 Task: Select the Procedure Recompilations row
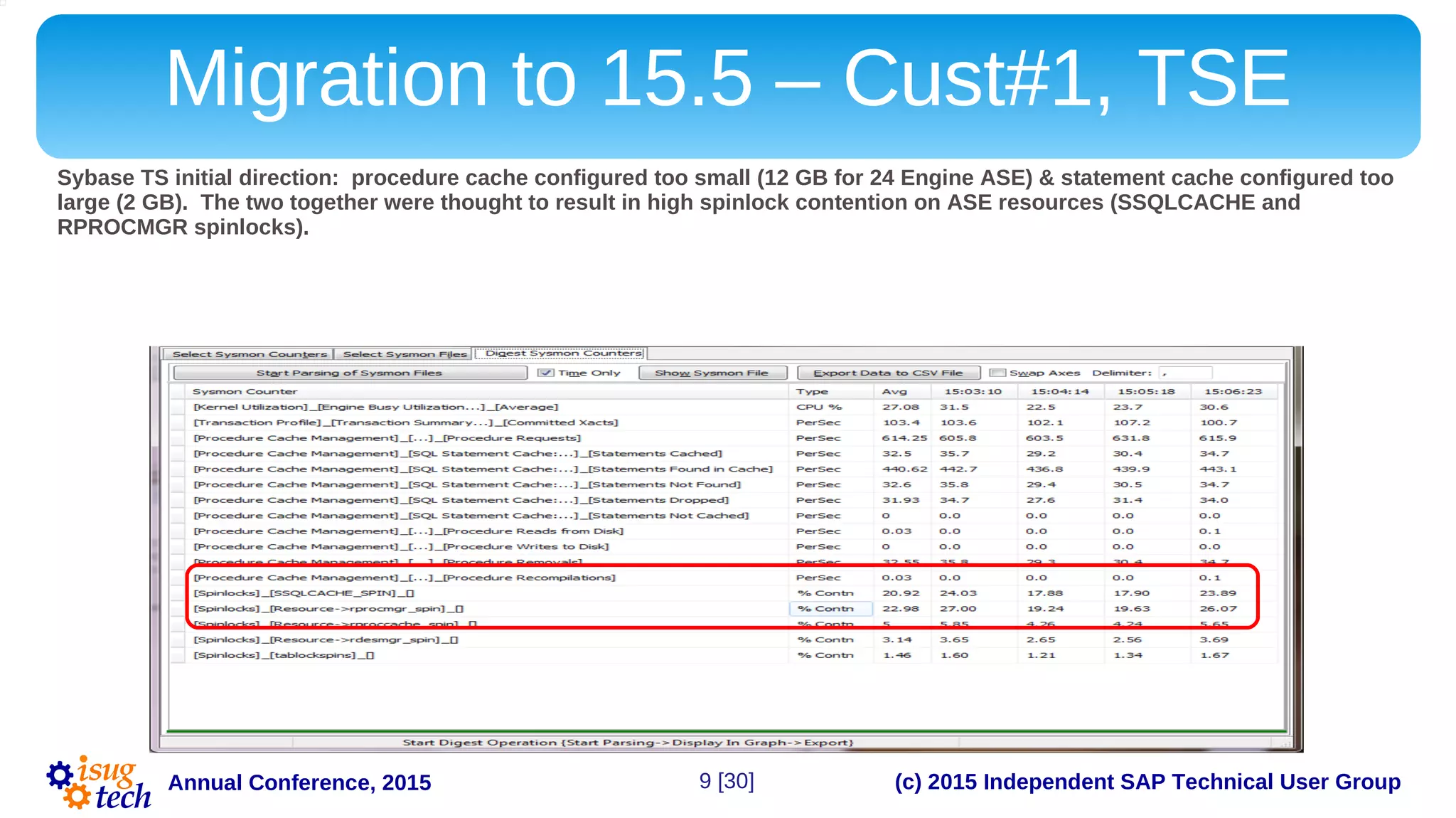click(x=724, y=578)
